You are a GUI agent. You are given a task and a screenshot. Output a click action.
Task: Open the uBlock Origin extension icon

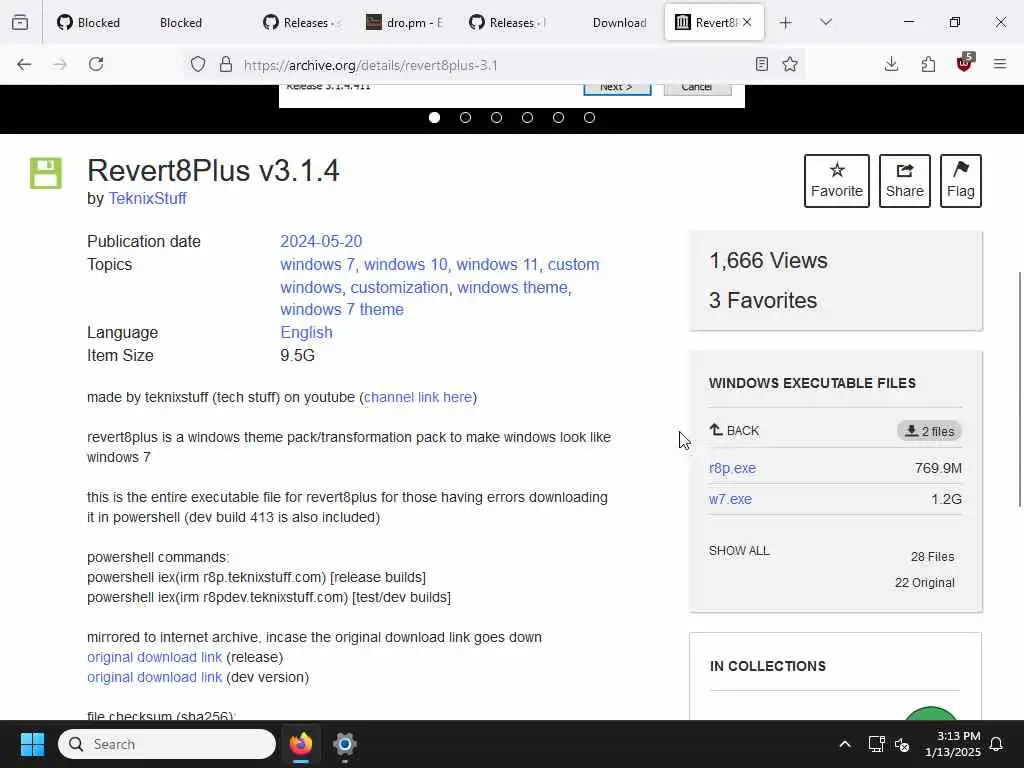(x=965, y=63)
